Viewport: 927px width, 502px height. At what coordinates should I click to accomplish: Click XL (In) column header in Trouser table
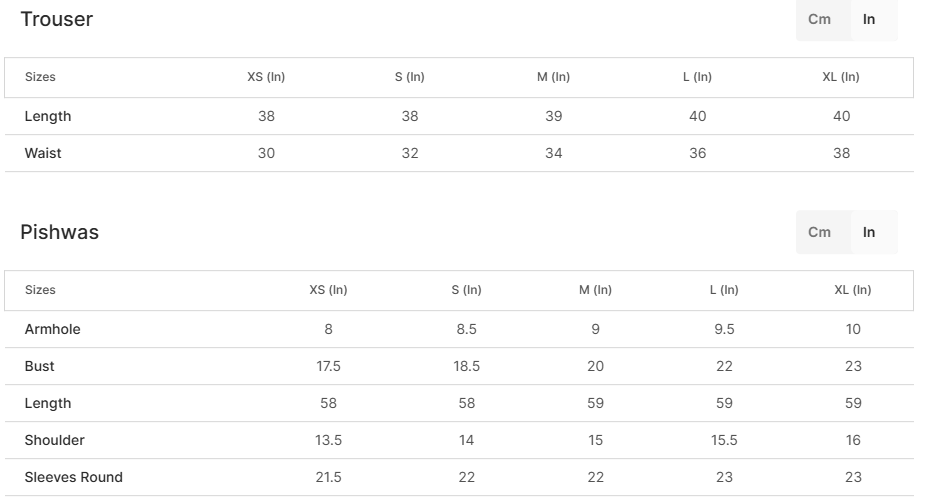(x=841, y=77)
